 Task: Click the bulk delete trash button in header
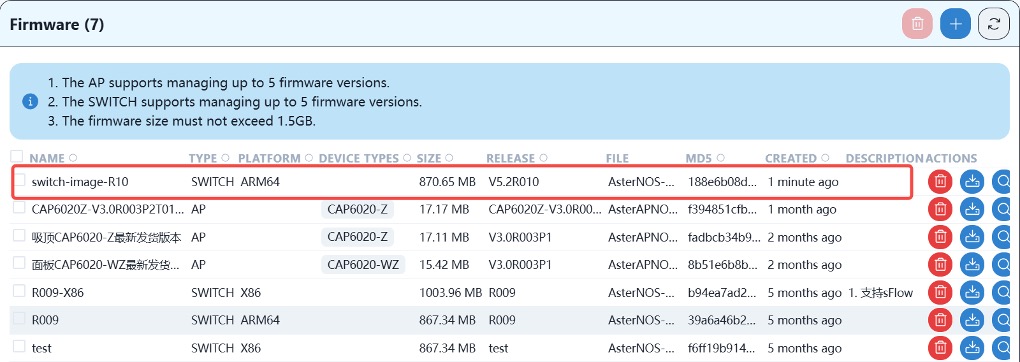tap(917, 25)
